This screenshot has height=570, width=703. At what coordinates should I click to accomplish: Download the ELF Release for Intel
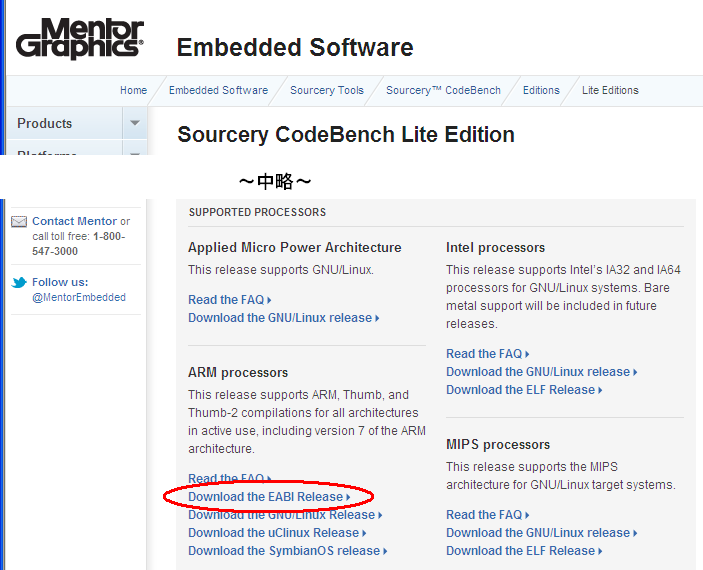click(x=524, y=389)
